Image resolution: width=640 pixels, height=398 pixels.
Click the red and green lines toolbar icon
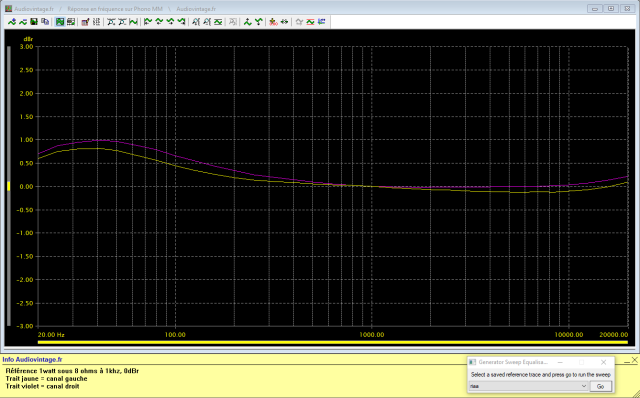click(311, 22)
